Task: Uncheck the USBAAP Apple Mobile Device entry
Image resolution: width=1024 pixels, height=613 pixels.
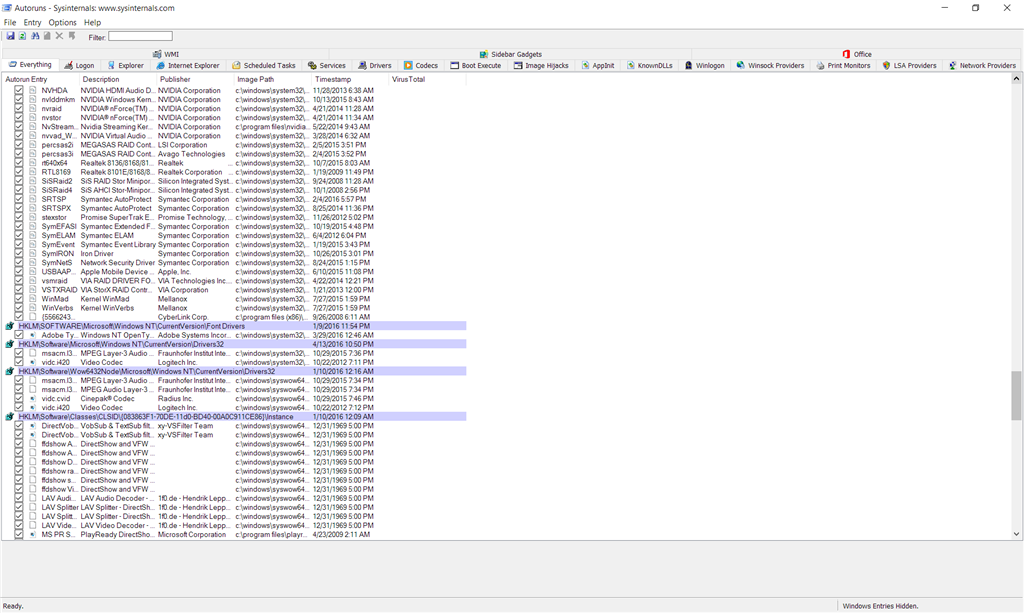Action: 19,272
